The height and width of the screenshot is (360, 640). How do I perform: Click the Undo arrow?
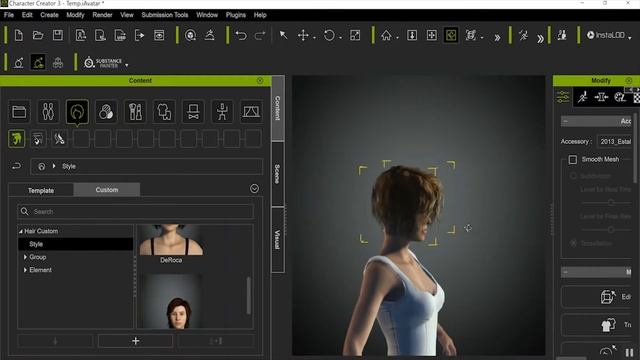point(241,36)
